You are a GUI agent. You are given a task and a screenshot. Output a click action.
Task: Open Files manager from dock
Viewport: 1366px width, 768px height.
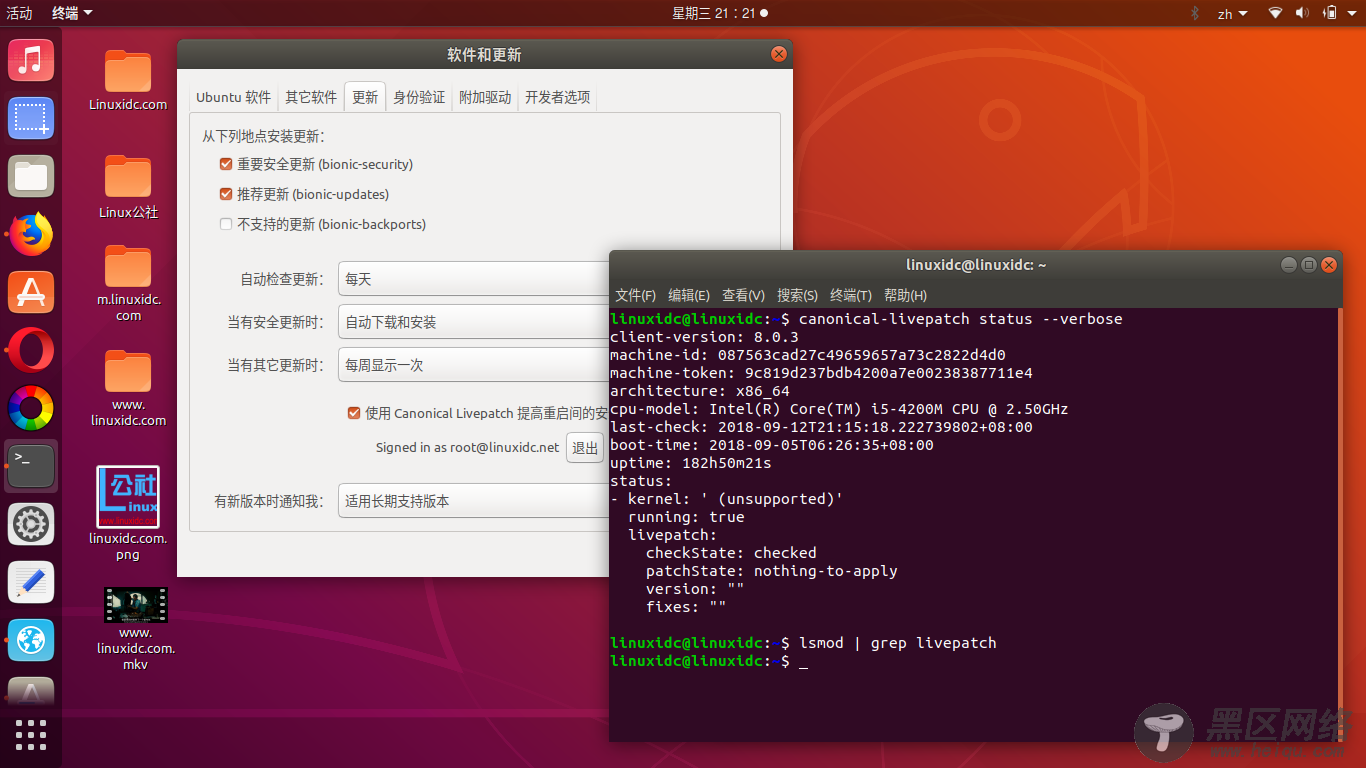31,177
